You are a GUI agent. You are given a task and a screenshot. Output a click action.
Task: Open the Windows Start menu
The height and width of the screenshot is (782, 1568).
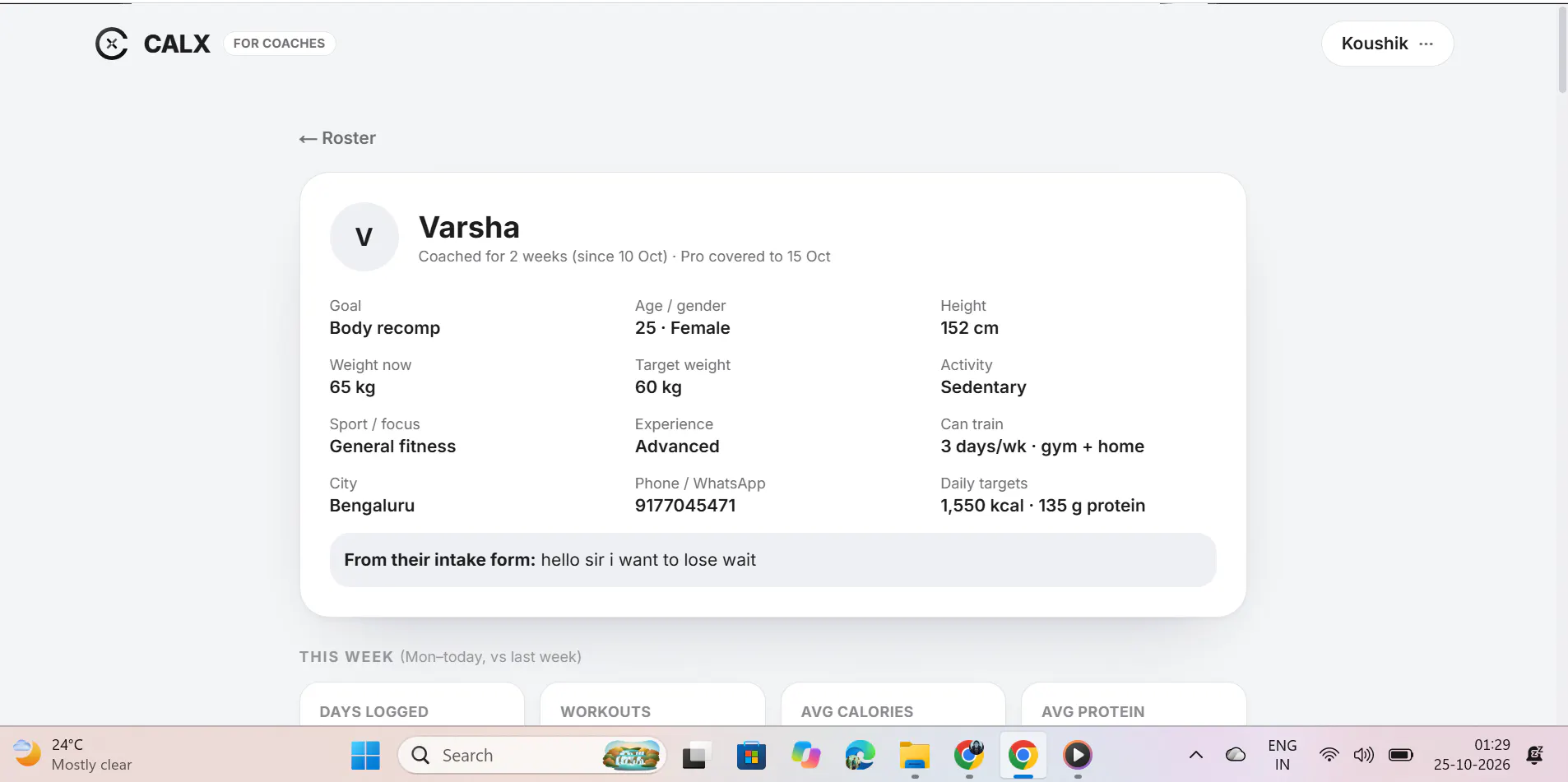[365, 755]
